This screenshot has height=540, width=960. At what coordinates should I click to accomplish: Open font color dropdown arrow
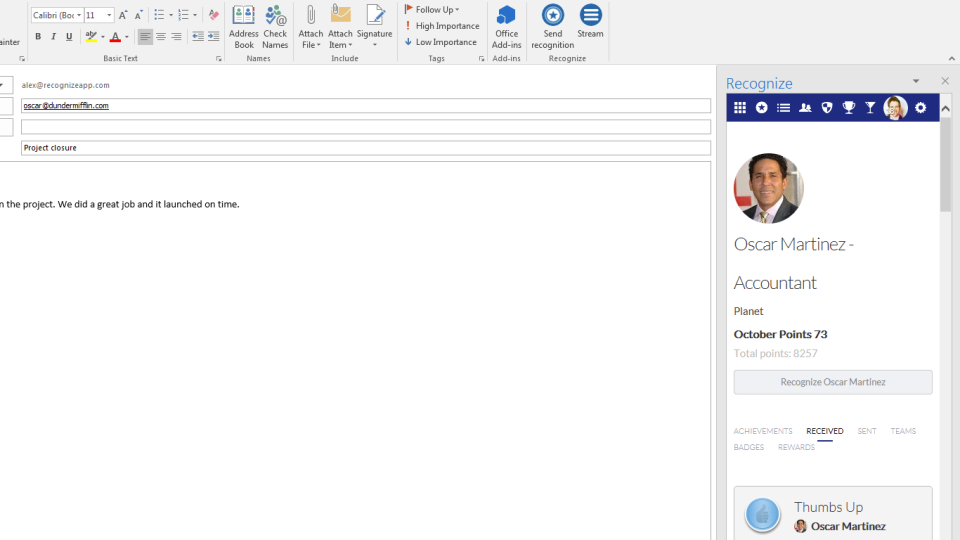pyautogui.click(x=127, y=37)
